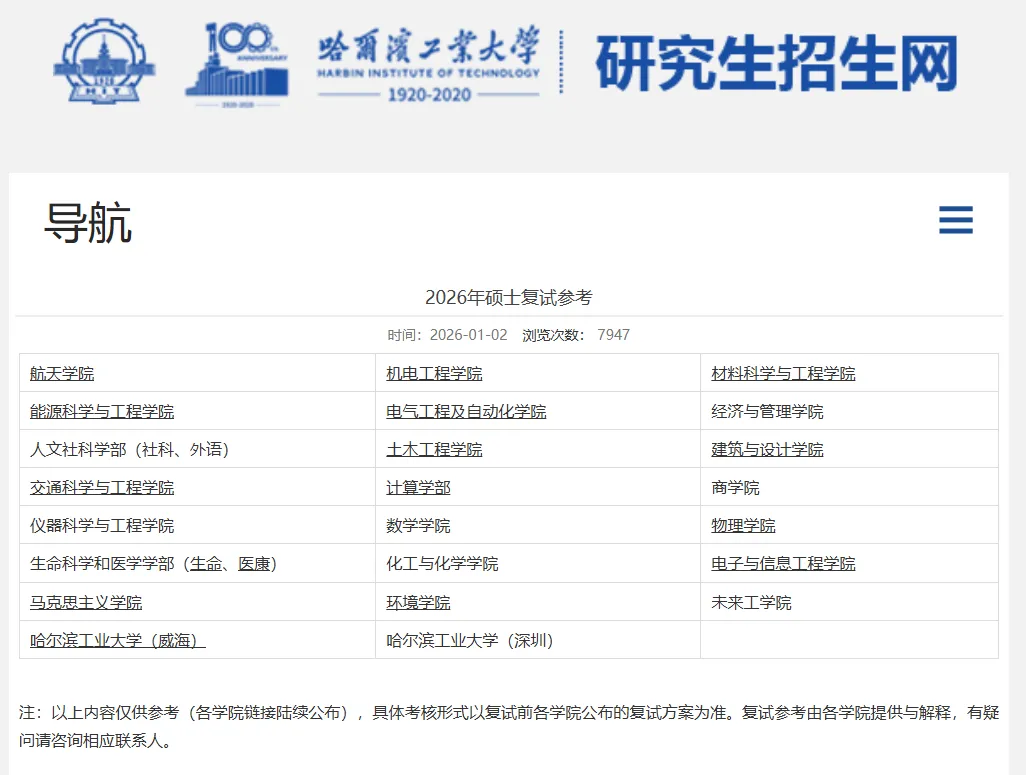
Task: Open the 能源科学与工程学院 link
Action: click(102, 412)
